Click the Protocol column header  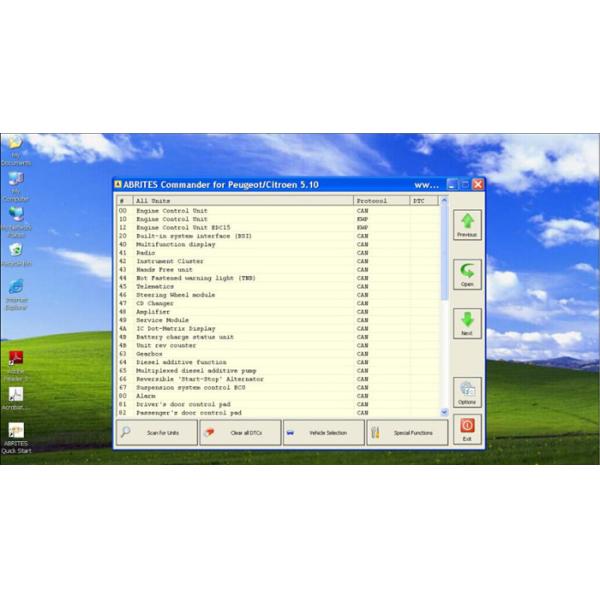click(x=380, y=201)
